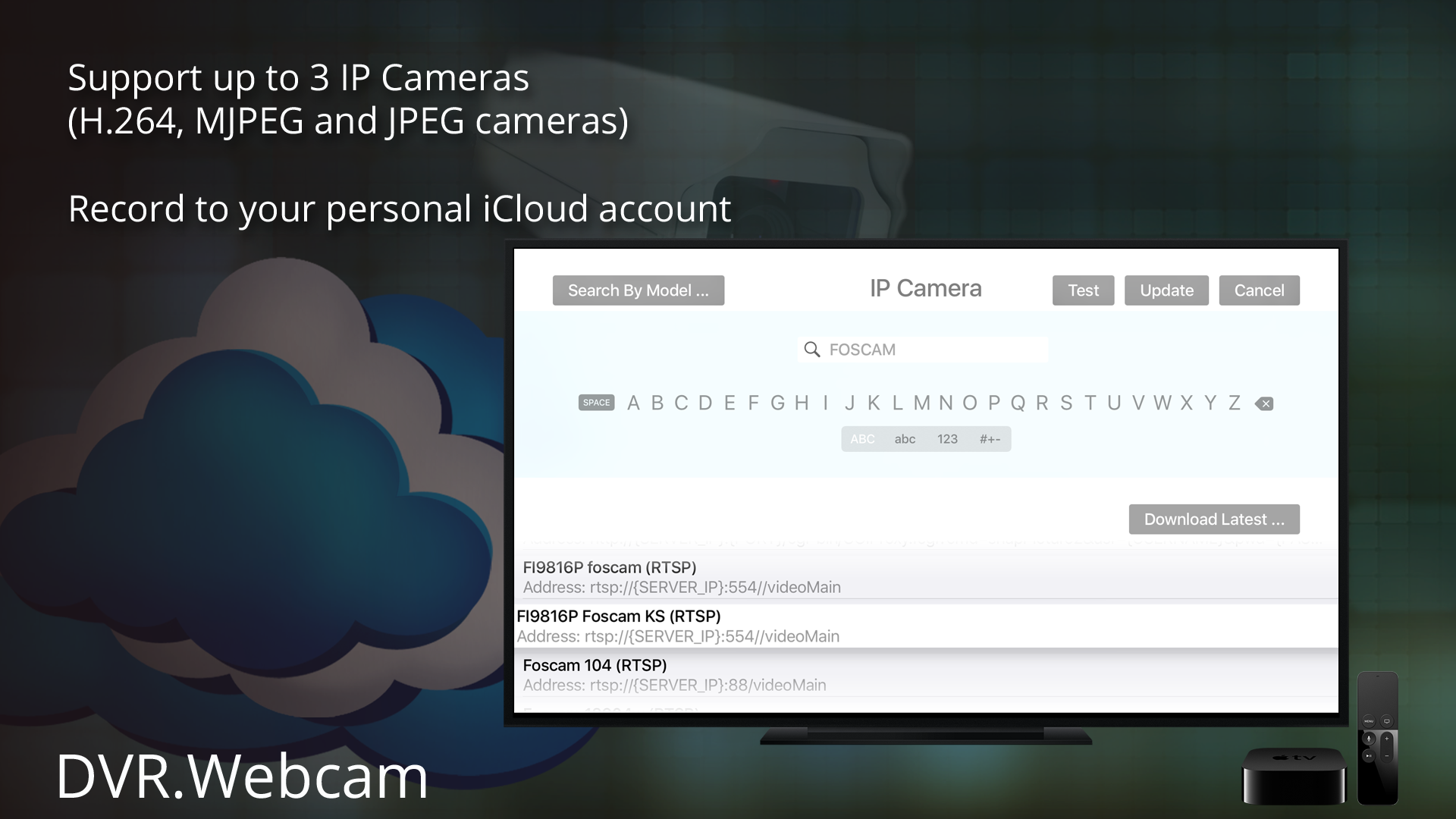Tap letter Y on keyboard
Screen dimensions: 1456x819
[x=1210, y=403]
